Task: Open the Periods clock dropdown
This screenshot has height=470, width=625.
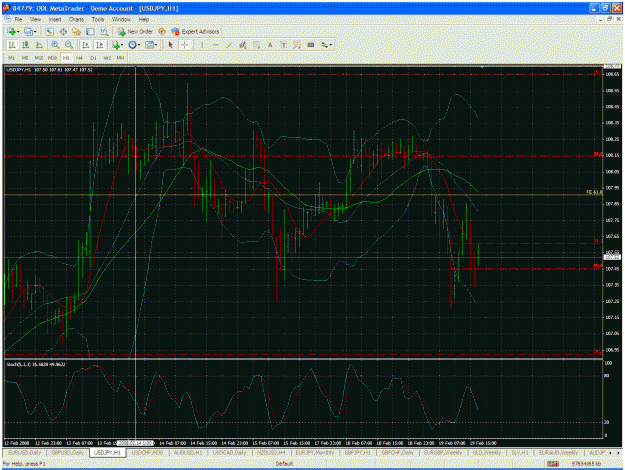Action: [x=134, y=45]
